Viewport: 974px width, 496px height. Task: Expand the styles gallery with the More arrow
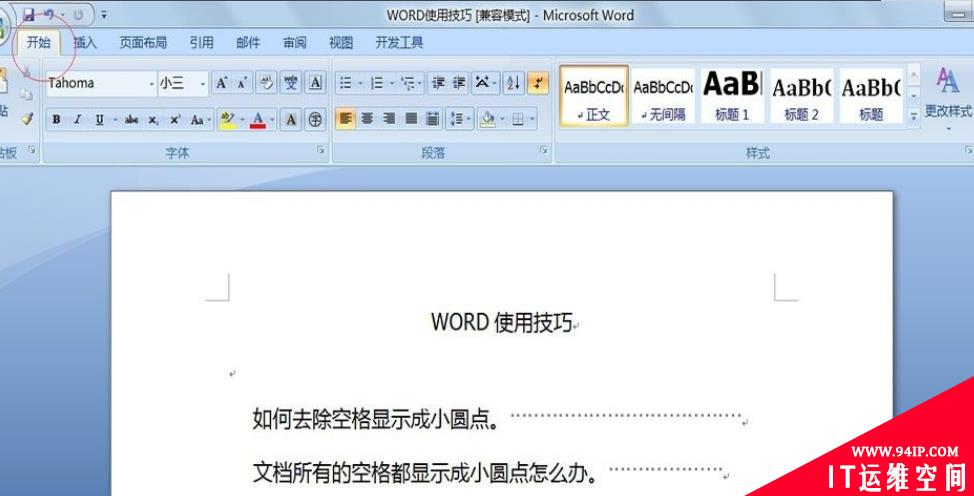(x=914, y=116)
